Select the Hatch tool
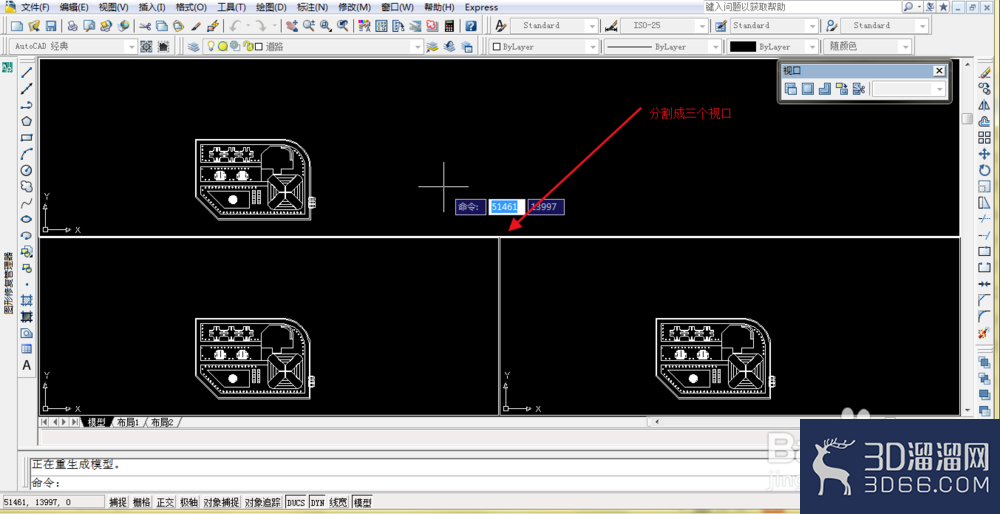Screen dimensions: 1000x514 [27, 300]
